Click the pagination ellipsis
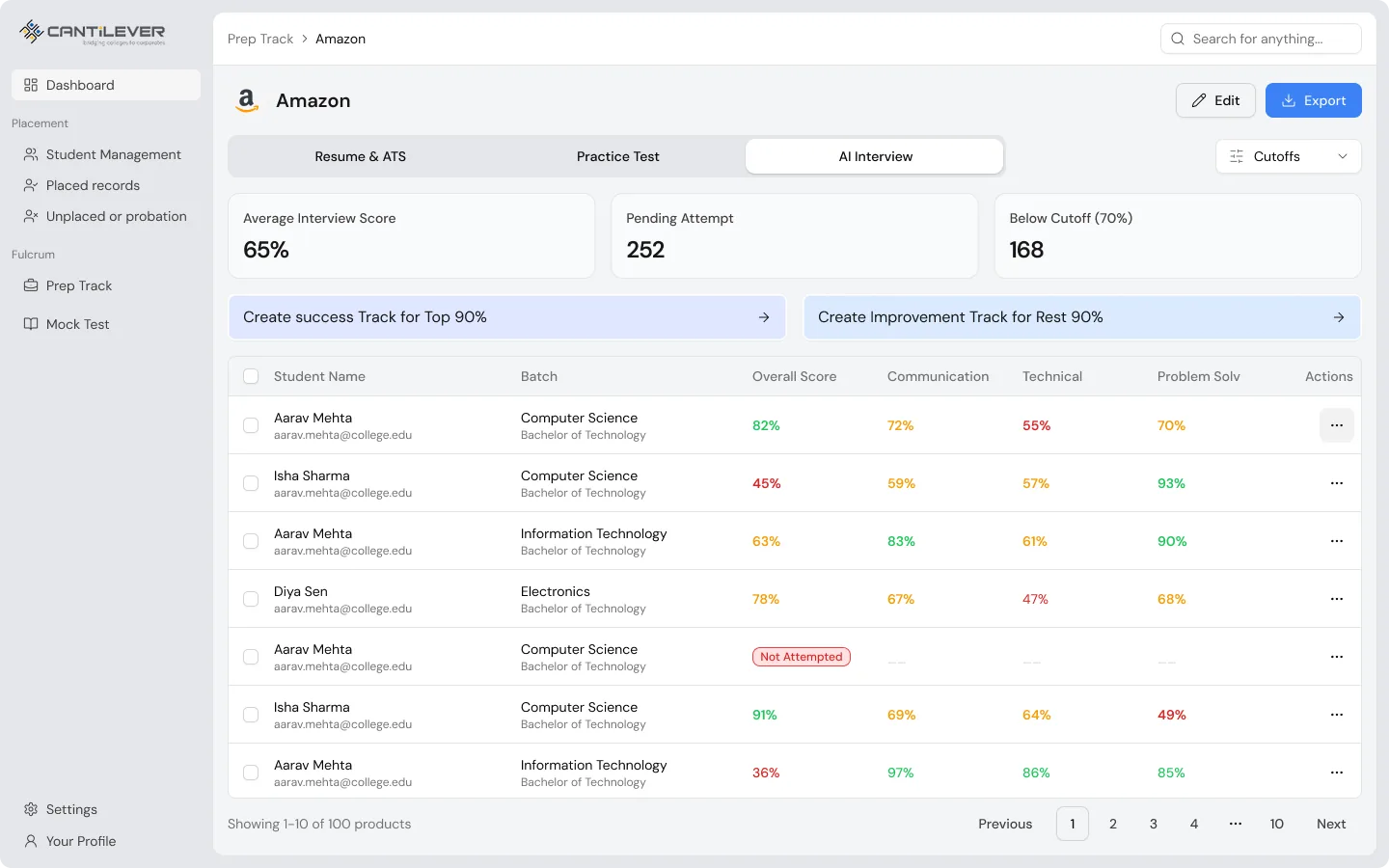 coord(1236,824)
